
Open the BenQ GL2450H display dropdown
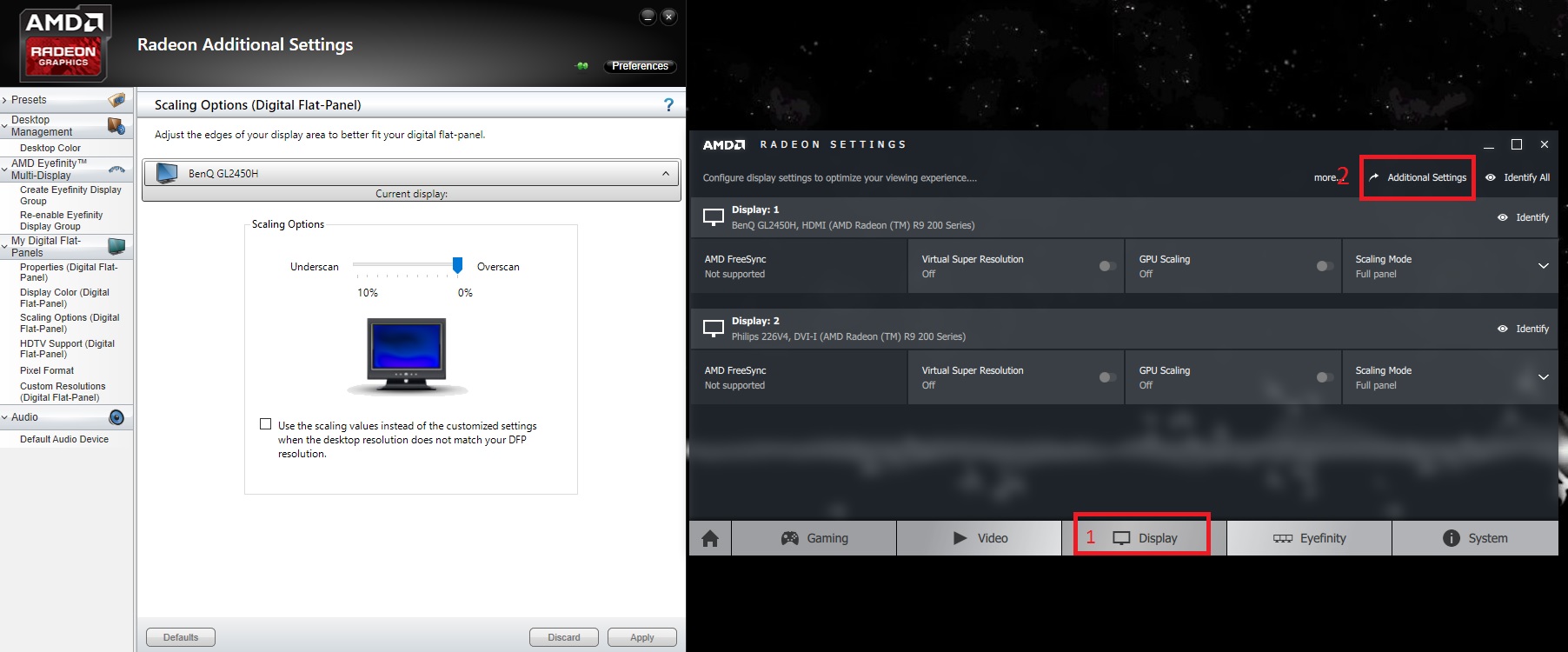click(x=666, y=174)
